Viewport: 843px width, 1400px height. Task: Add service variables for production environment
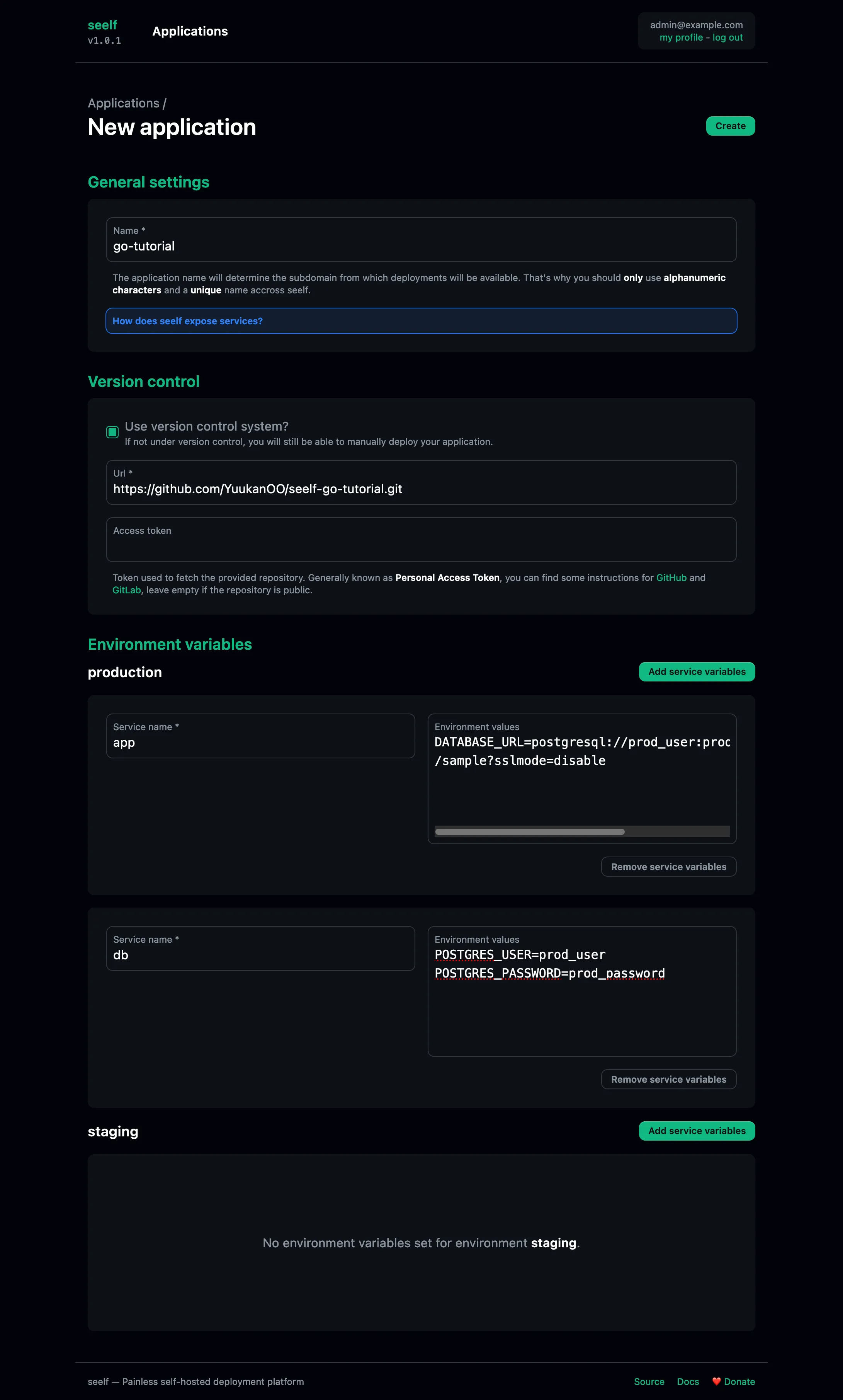coord(697,671)
